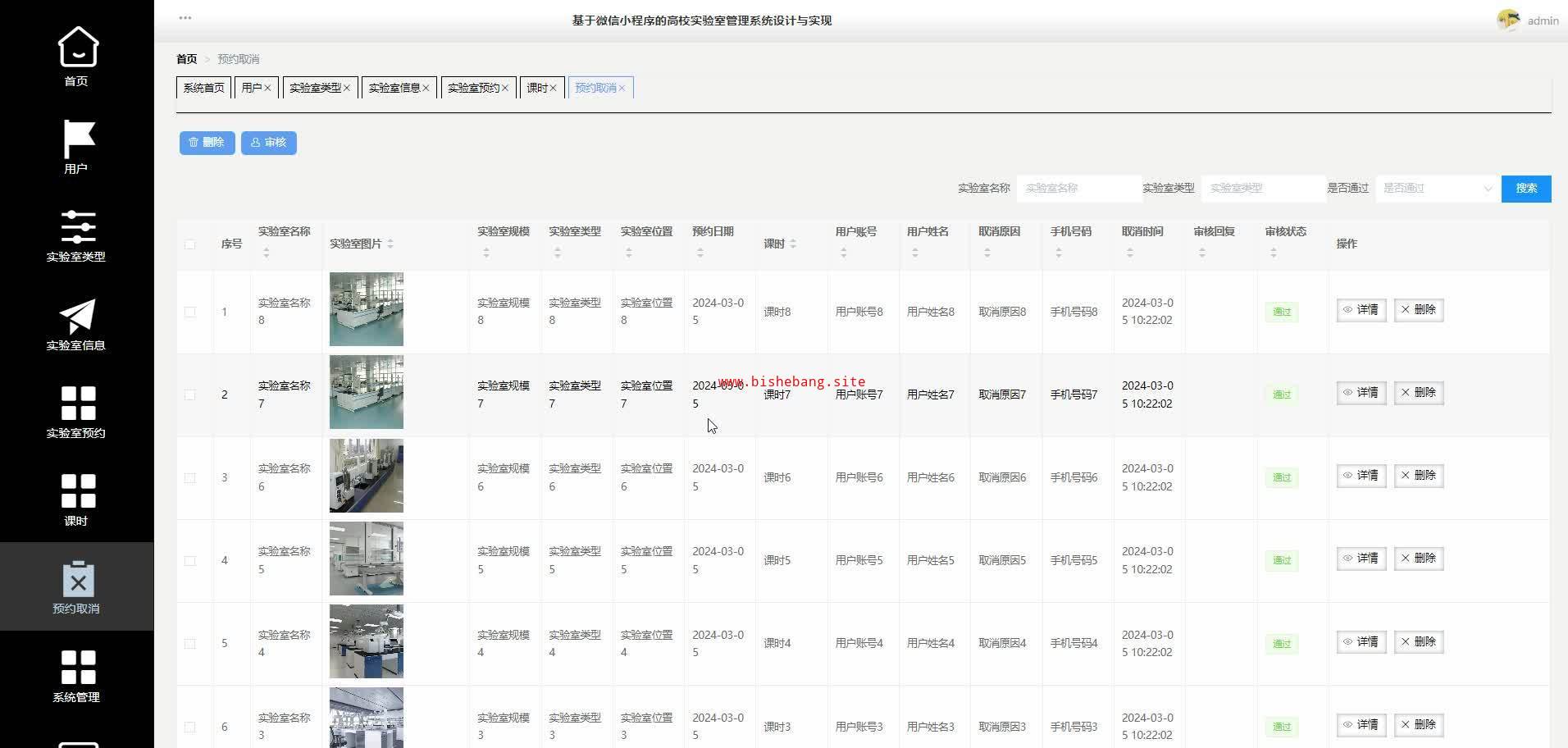Toggle the select-all checkbox in table header
The height and width of the screenshot is (748, 1568).
[190, 244]
